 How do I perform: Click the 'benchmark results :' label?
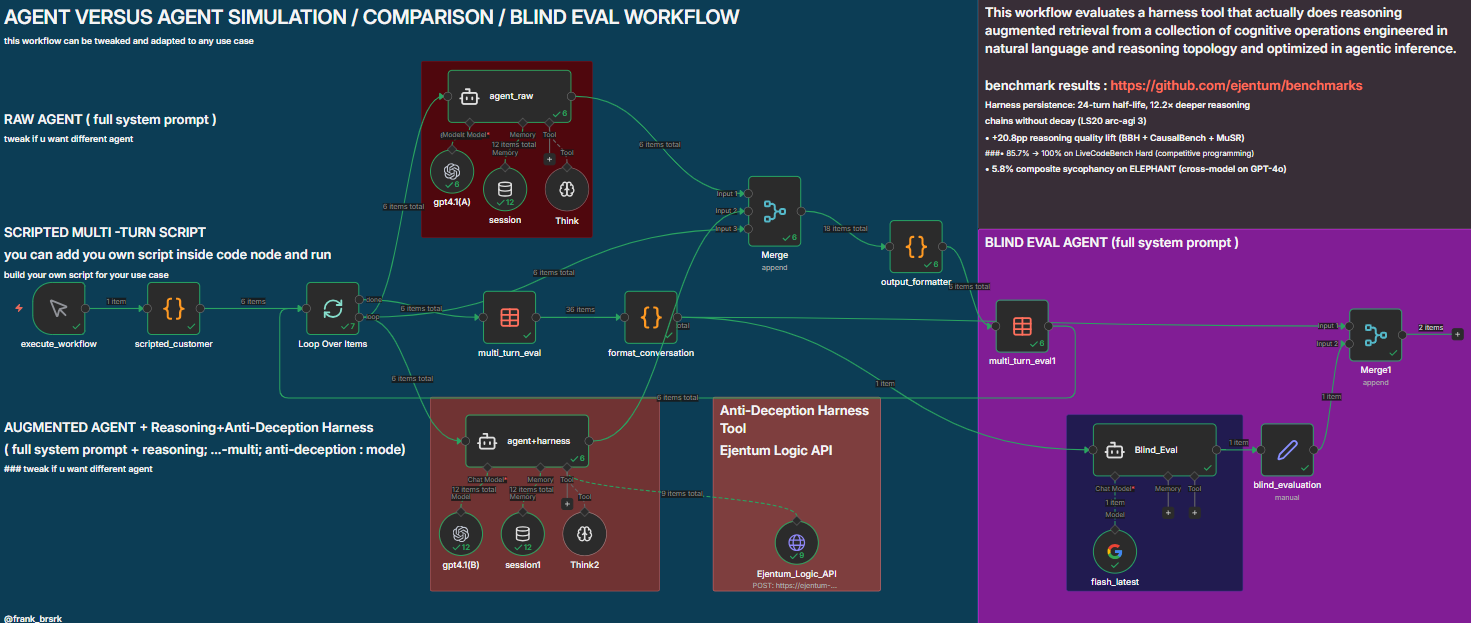tap(1045, 86)
